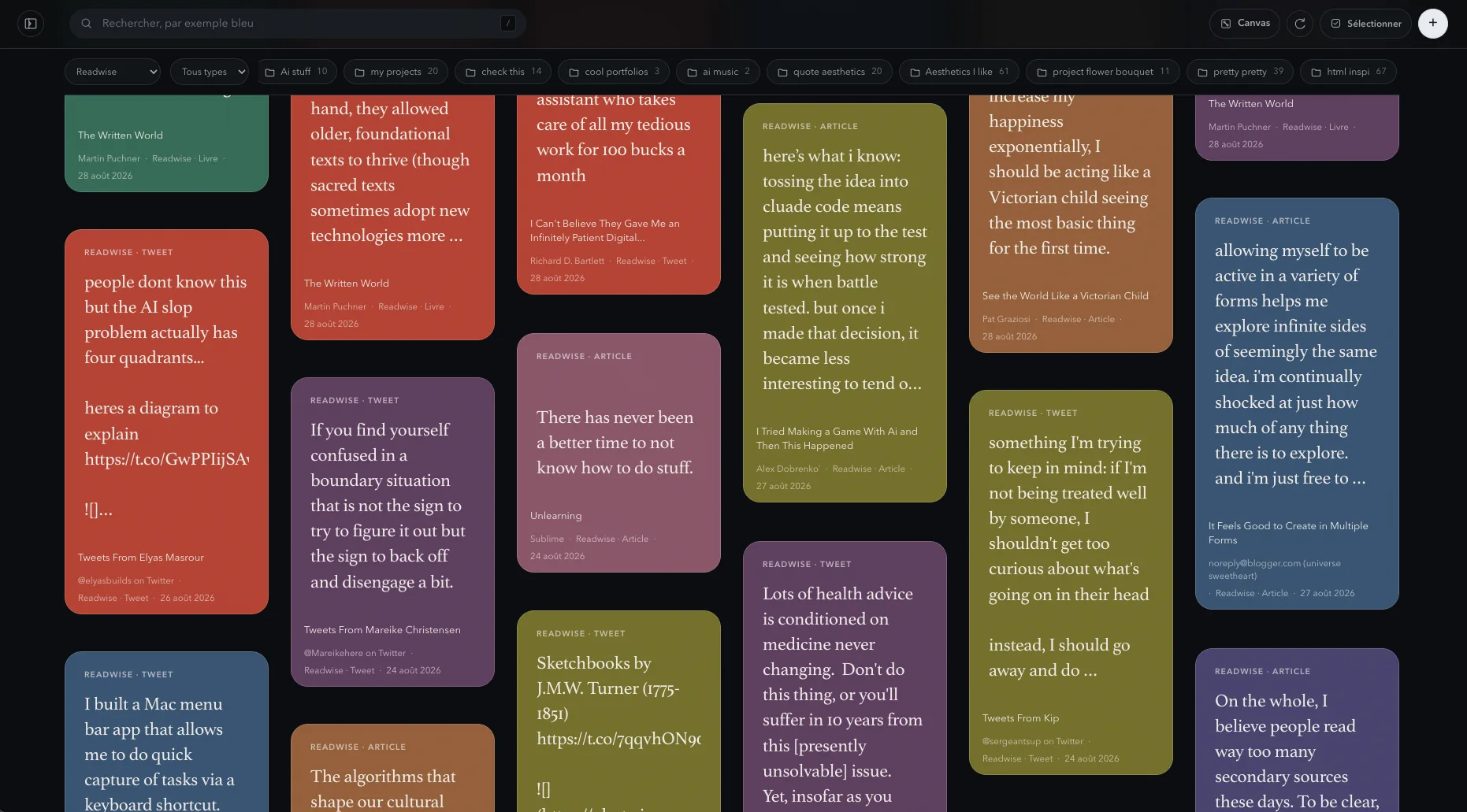Click 'Tweets From Mareike Christensen' title
Viewport: 1467px width, 812px height.
tap(382, 630)
